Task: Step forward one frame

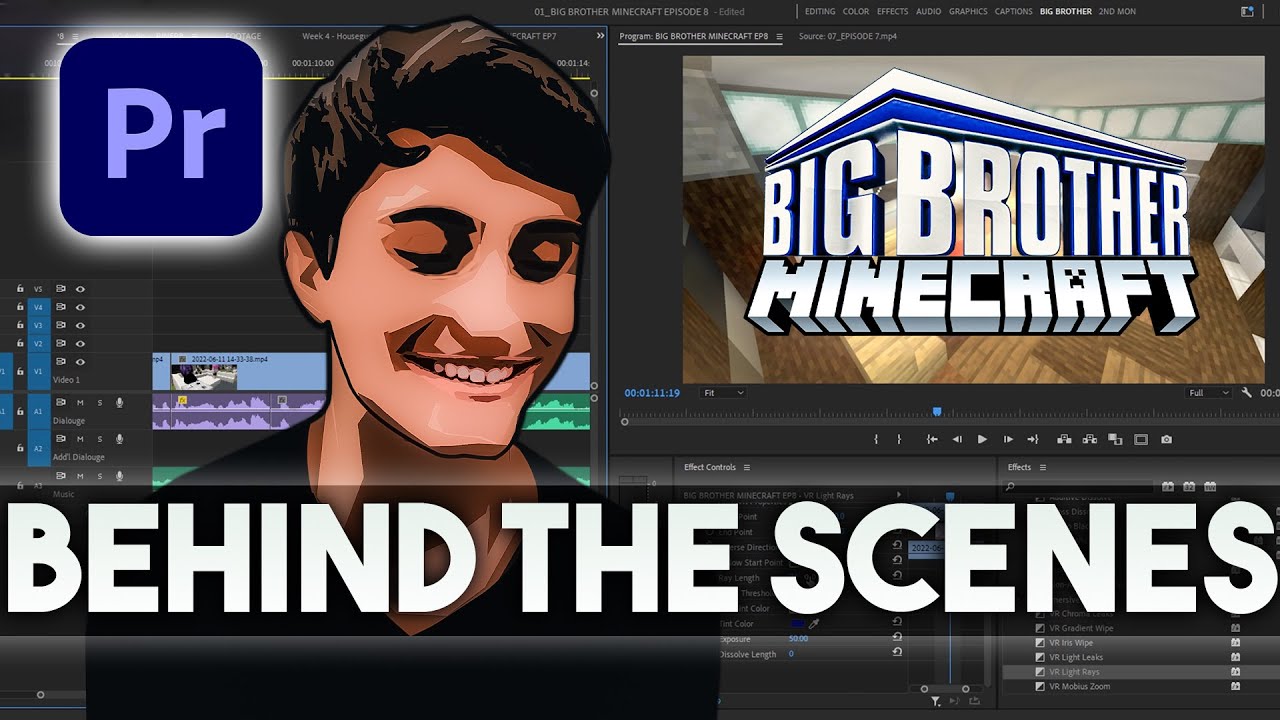Action: [1008, 439]
